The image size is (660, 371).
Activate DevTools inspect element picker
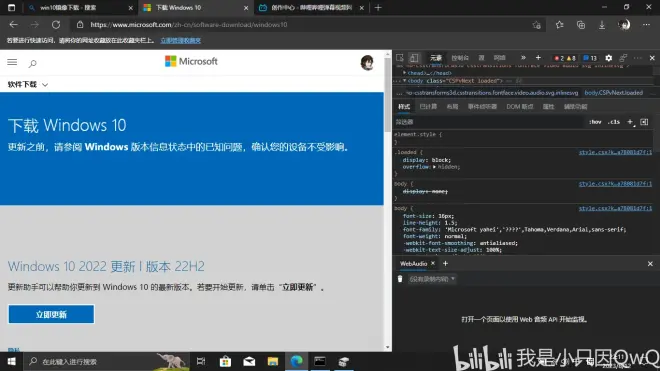[400, 58]
